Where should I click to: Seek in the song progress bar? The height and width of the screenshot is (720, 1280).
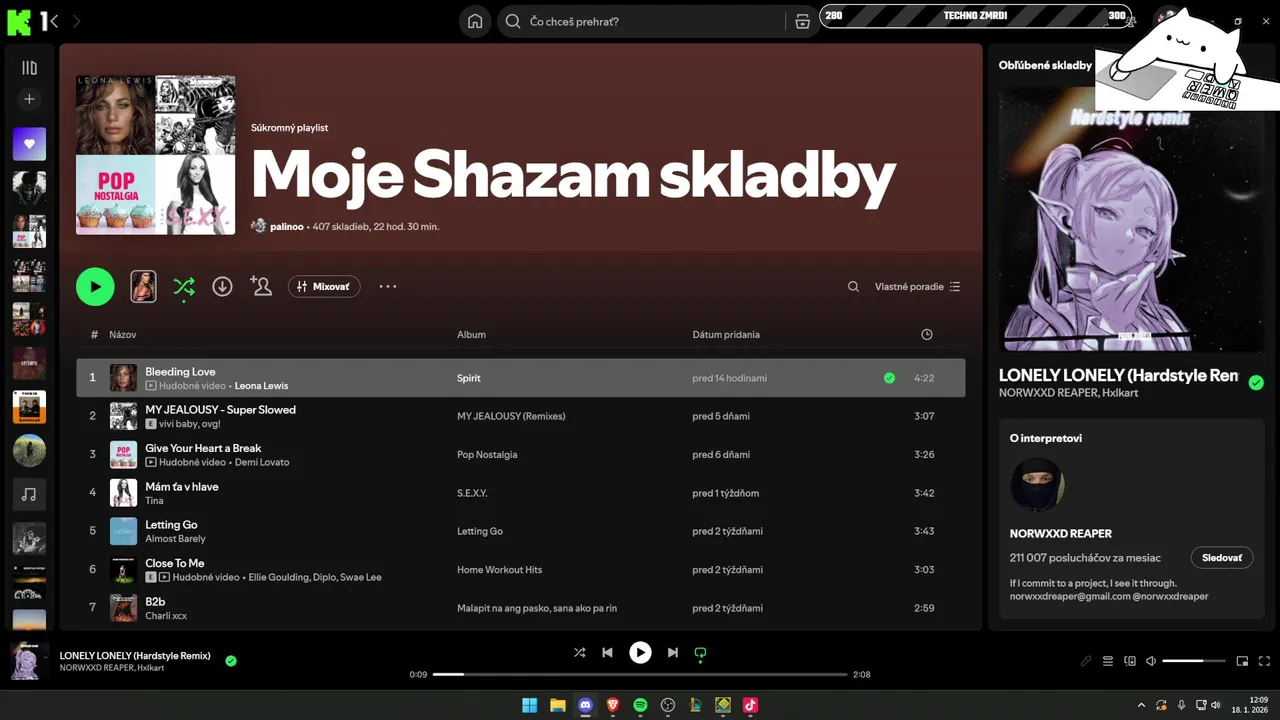pyautogui.click(x=640, y=675)
